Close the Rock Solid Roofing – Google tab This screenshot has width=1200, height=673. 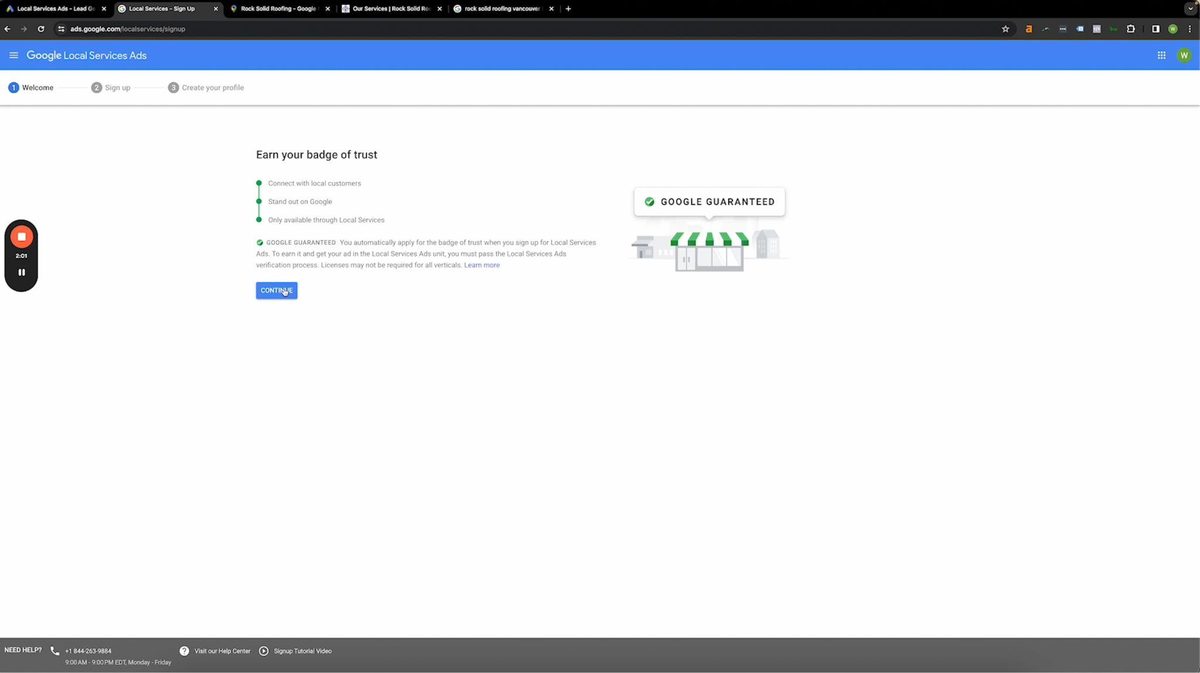[x=327, y=8]
